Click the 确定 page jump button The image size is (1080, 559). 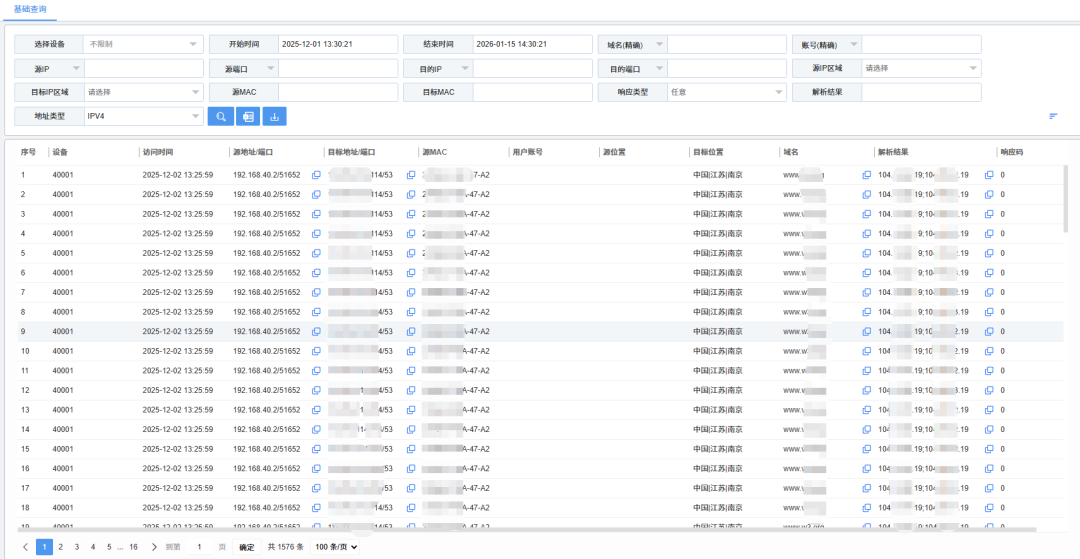coord(247,547)
